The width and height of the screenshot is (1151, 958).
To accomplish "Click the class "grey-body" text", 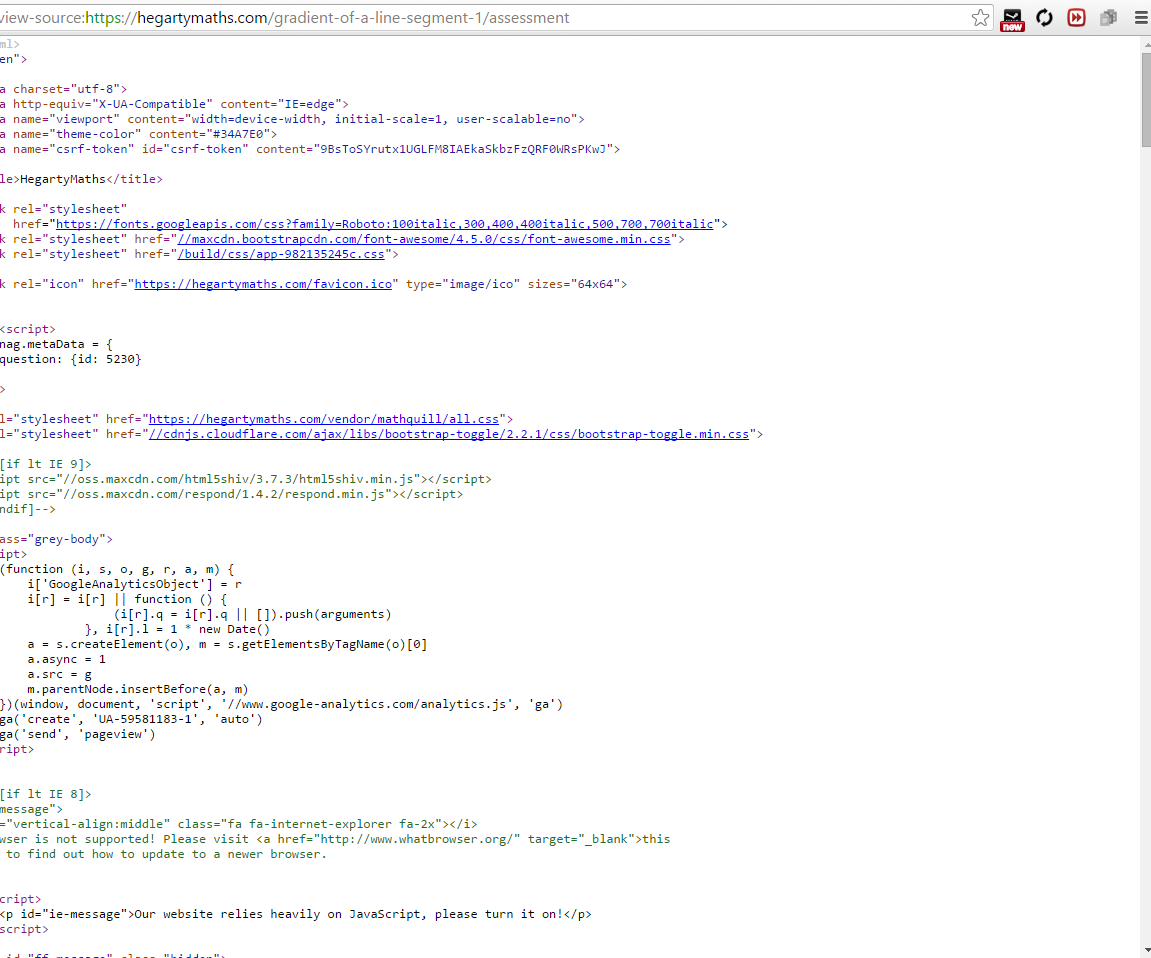I will pos(66,539).
